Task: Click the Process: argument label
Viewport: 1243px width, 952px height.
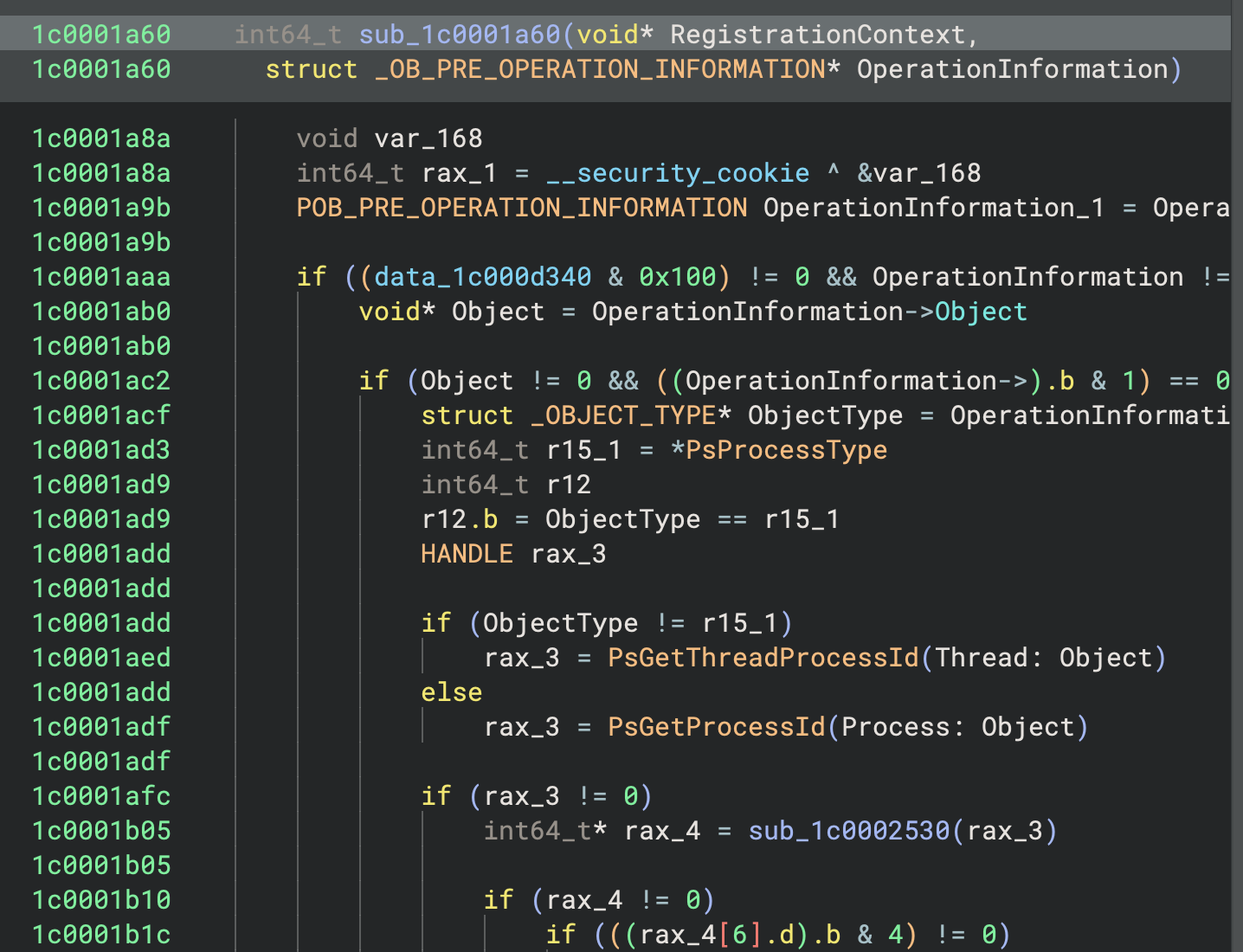Action: (903, 727)
